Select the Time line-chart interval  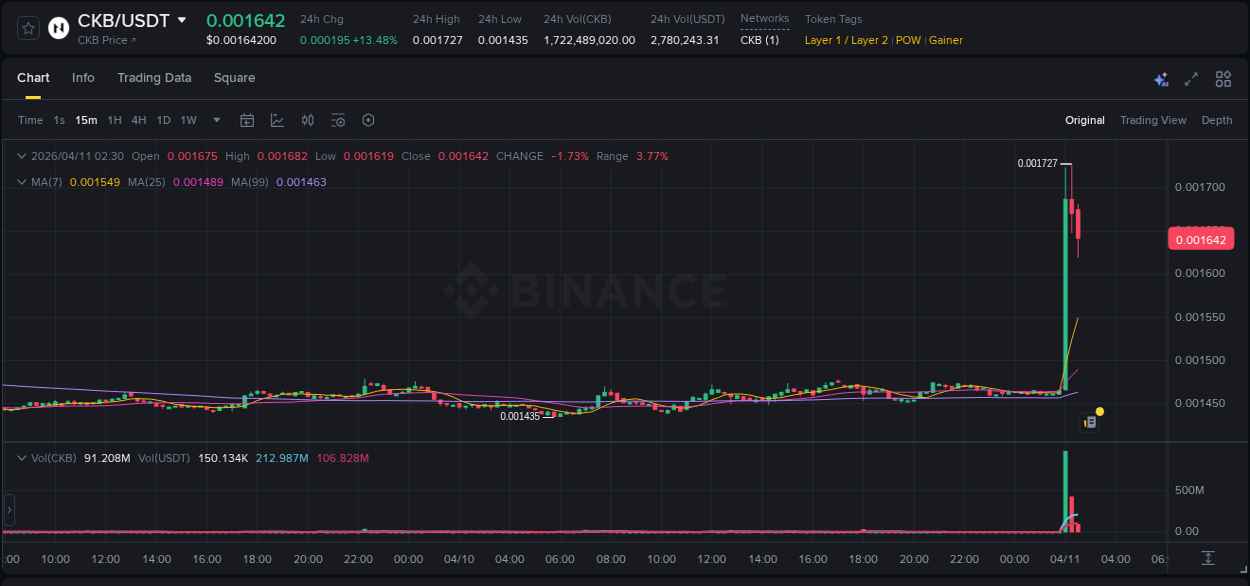point(30,120)
